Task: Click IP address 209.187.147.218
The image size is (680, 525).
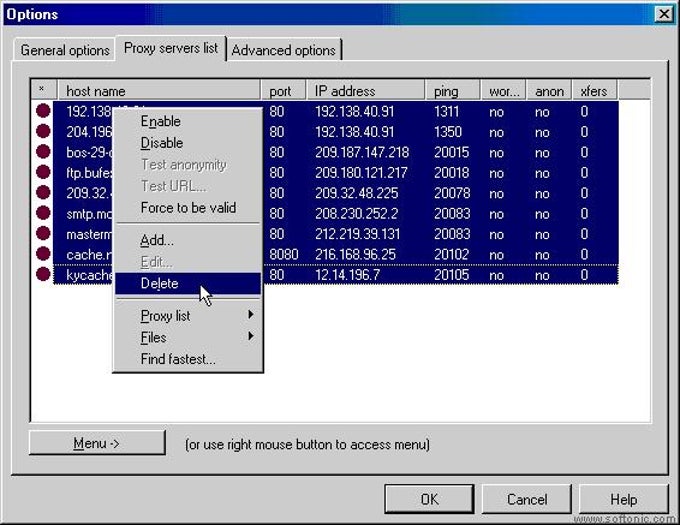Action: click(362, 152)
